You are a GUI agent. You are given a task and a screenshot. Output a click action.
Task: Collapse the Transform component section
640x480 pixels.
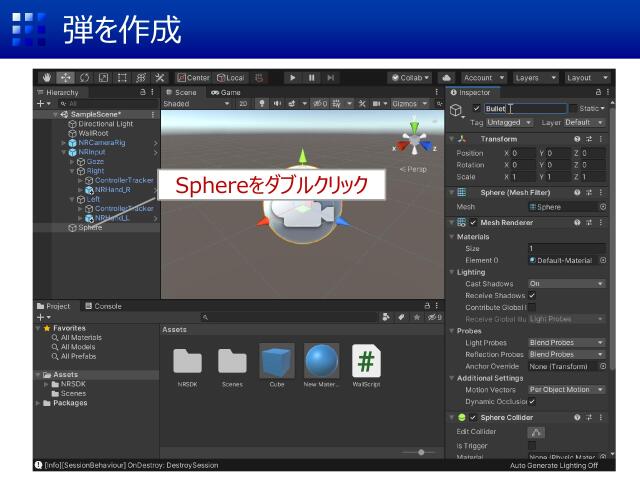click(452, 139)
